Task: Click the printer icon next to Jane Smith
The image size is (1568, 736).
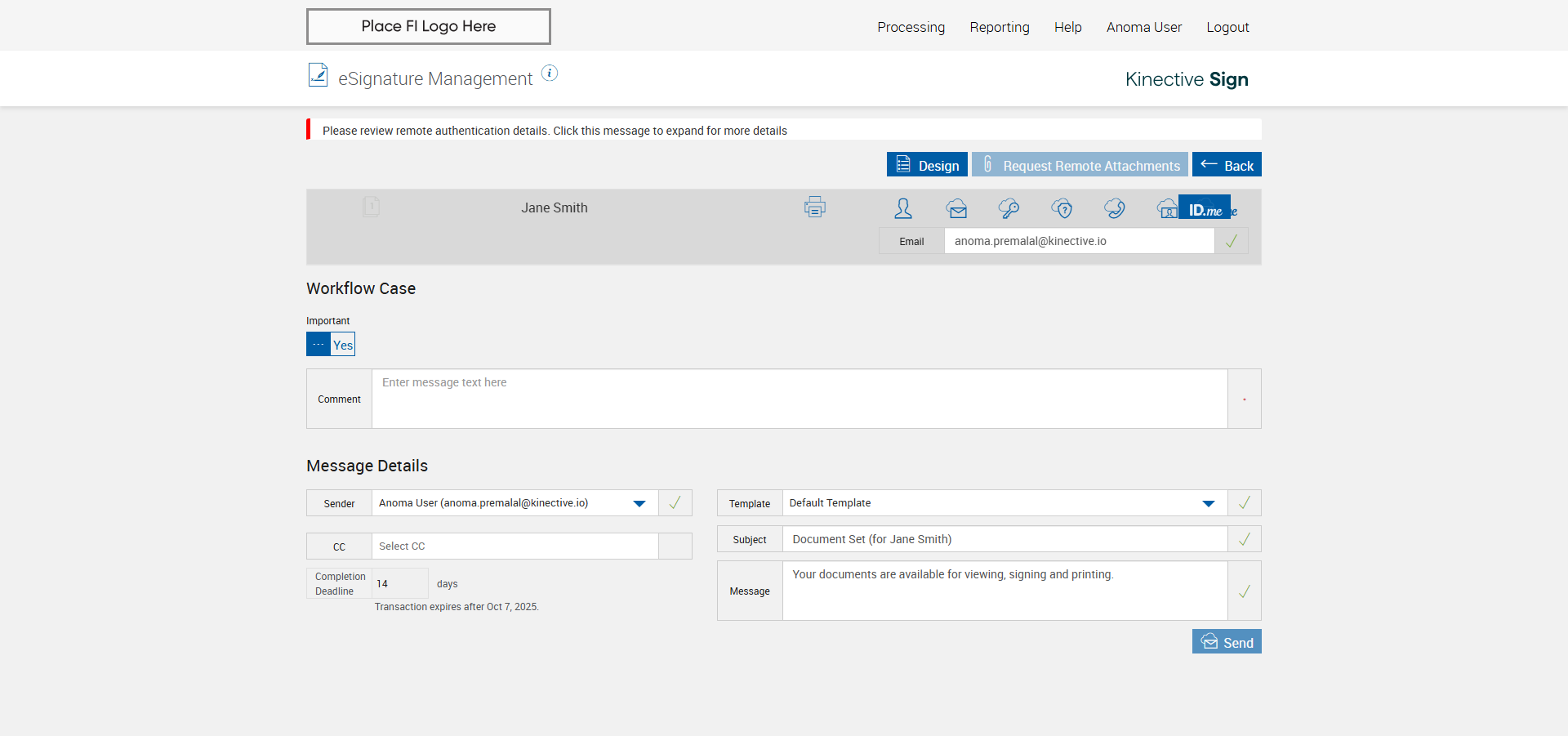Action: pos(814,207)
